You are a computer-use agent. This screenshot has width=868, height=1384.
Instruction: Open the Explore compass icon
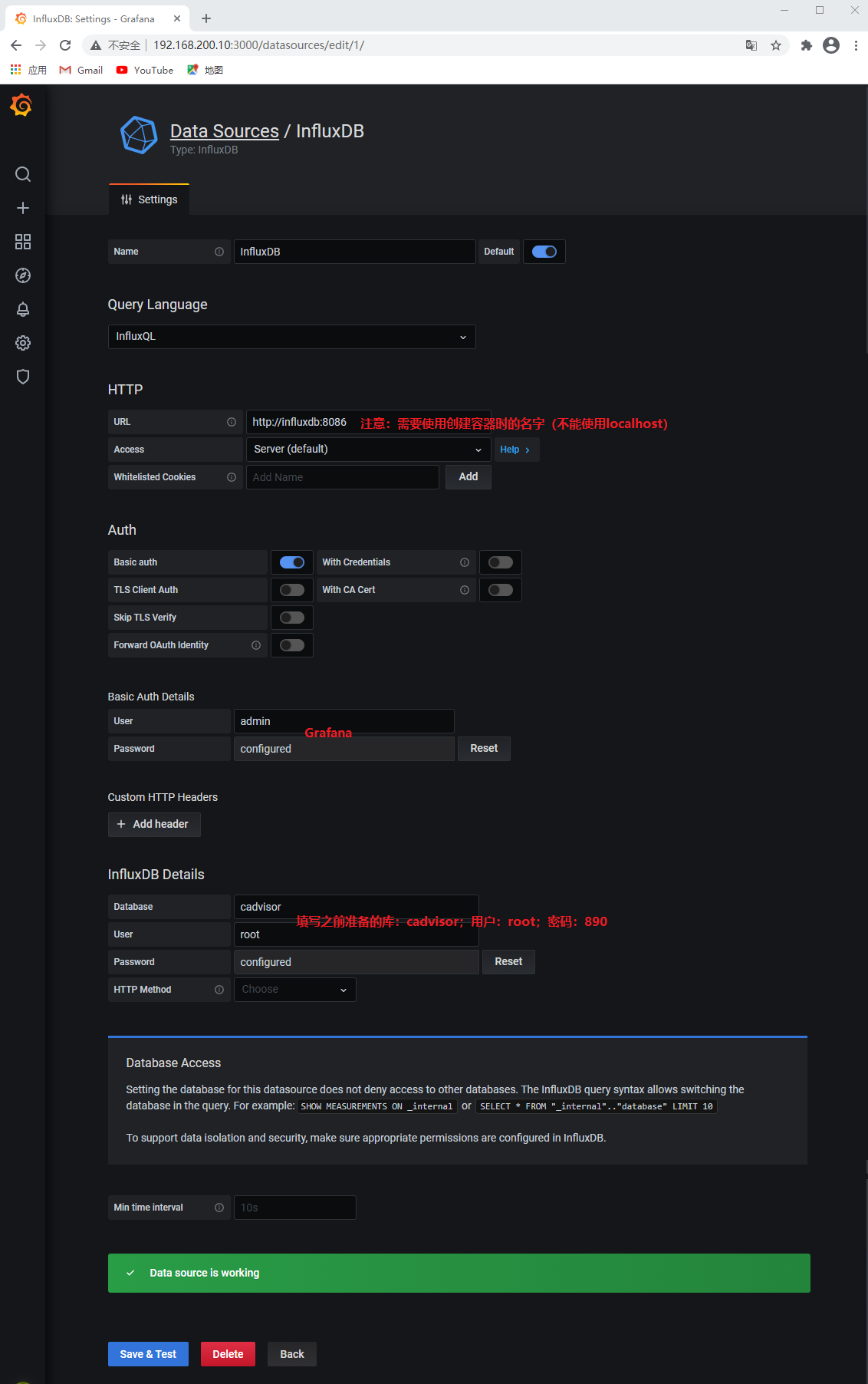(23, 275)
